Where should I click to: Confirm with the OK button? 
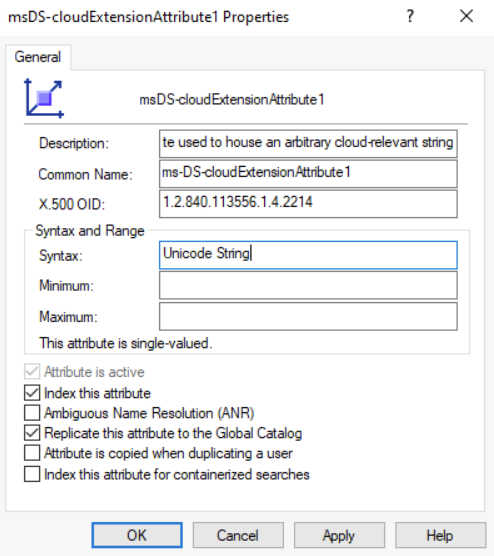coord(137,535)
